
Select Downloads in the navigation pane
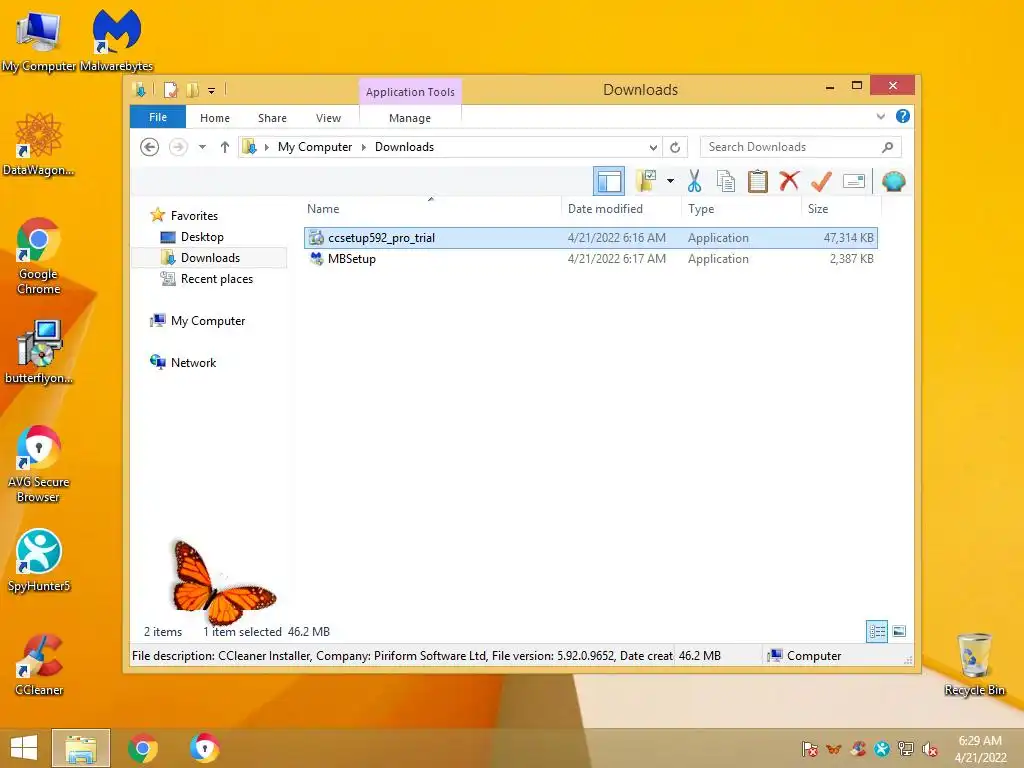coord(210,258)
